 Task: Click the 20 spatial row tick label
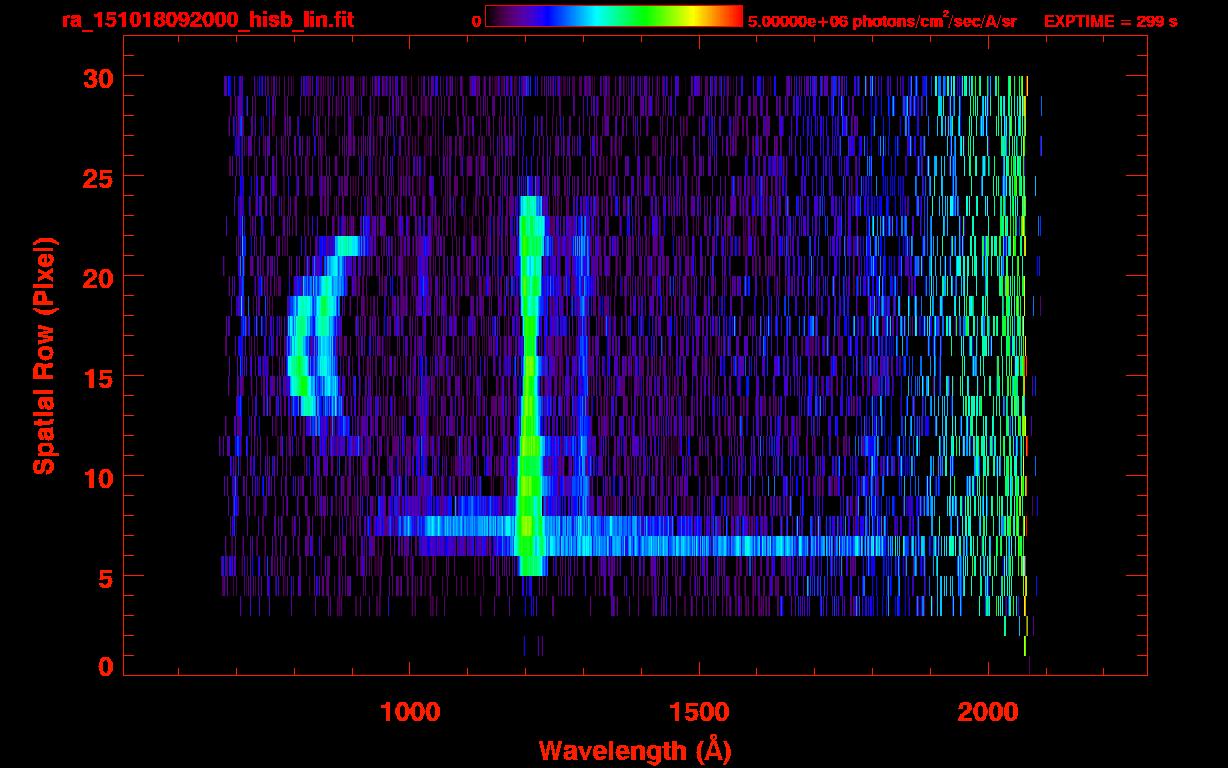(98, 277)
